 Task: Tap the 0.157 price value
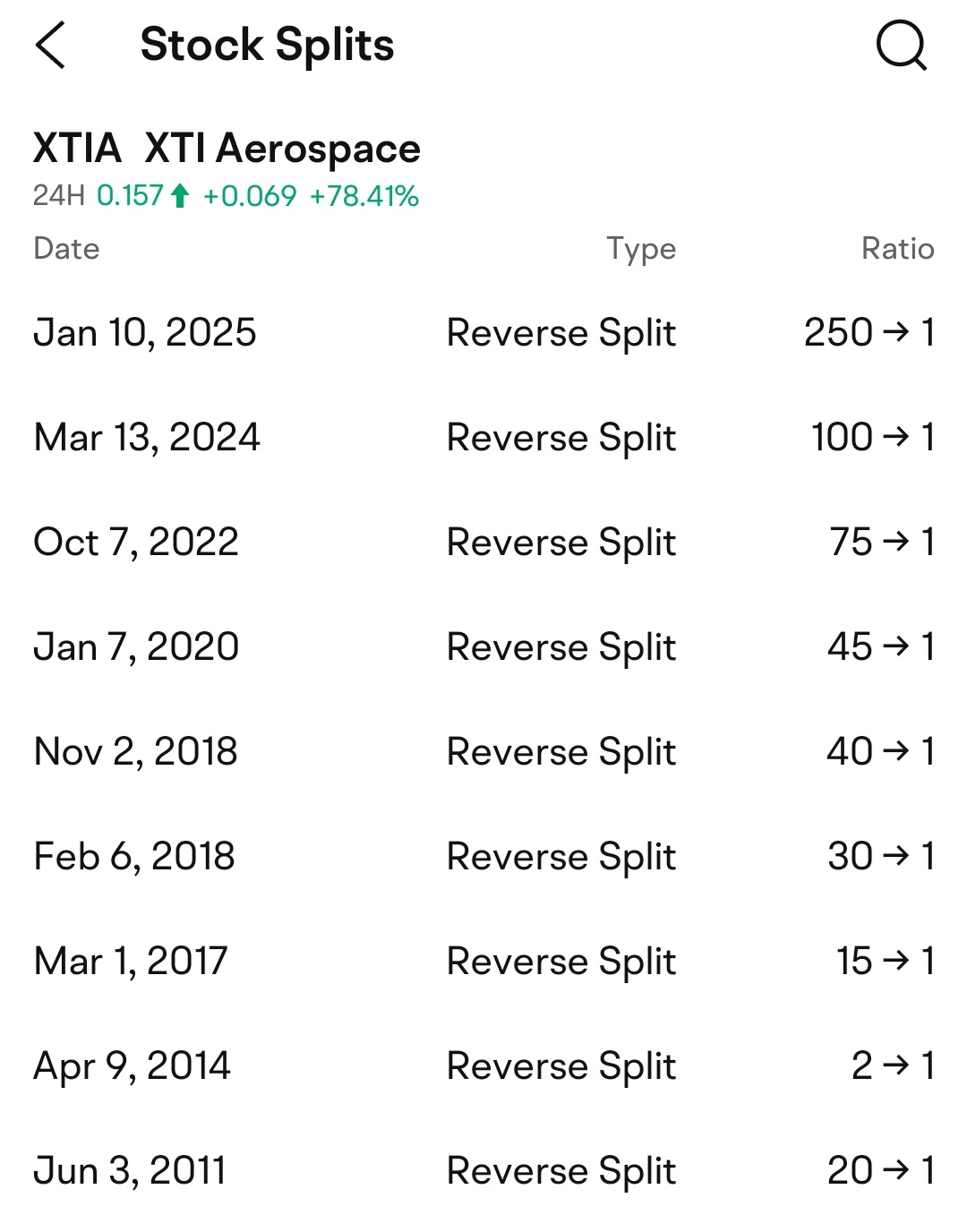[130, 195]
